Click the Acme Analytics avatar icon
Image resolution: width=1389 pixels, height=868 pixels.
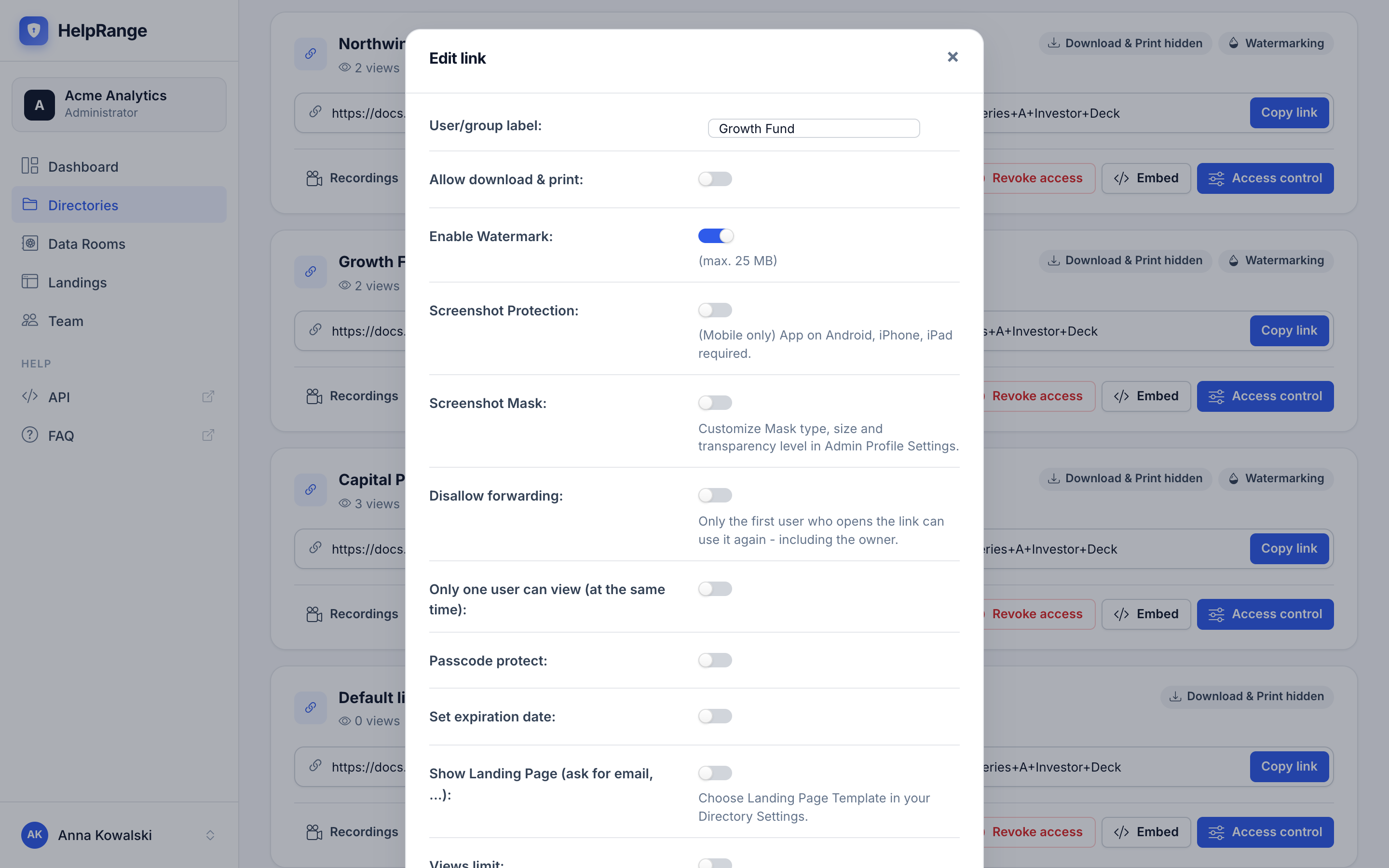(39, 105)
